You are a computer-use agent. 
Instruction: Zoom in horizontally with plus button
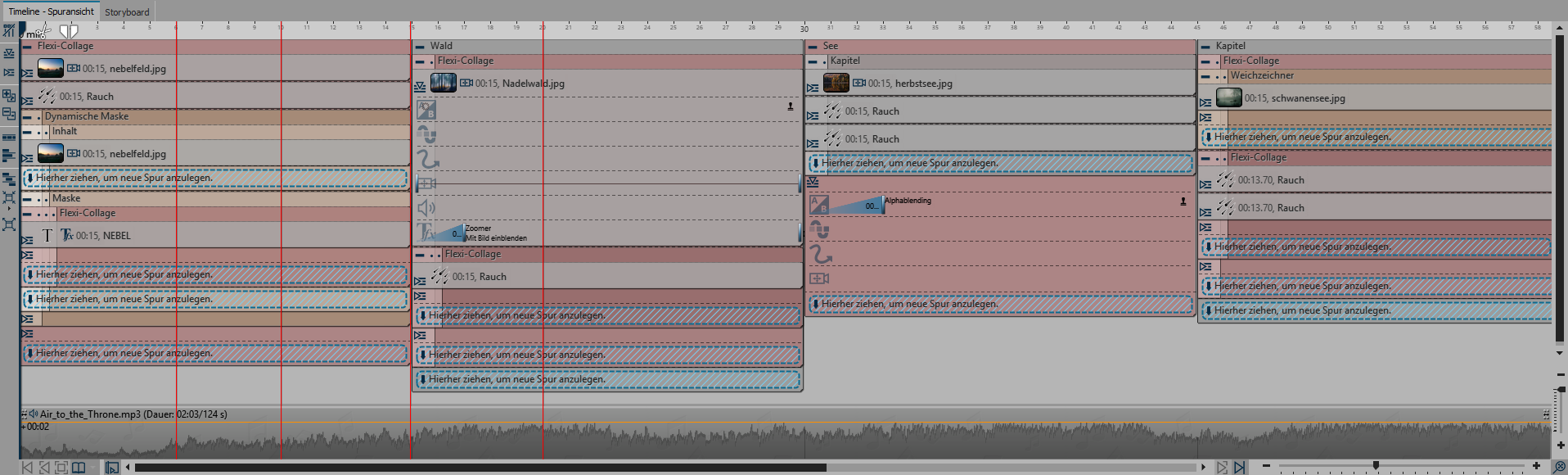tap(1536, 466)
